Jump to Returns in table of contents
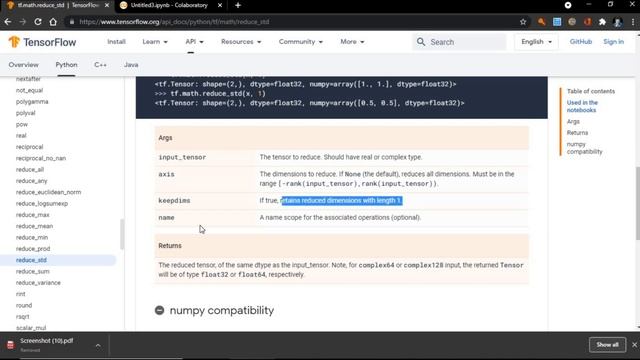 coord(577,133)
